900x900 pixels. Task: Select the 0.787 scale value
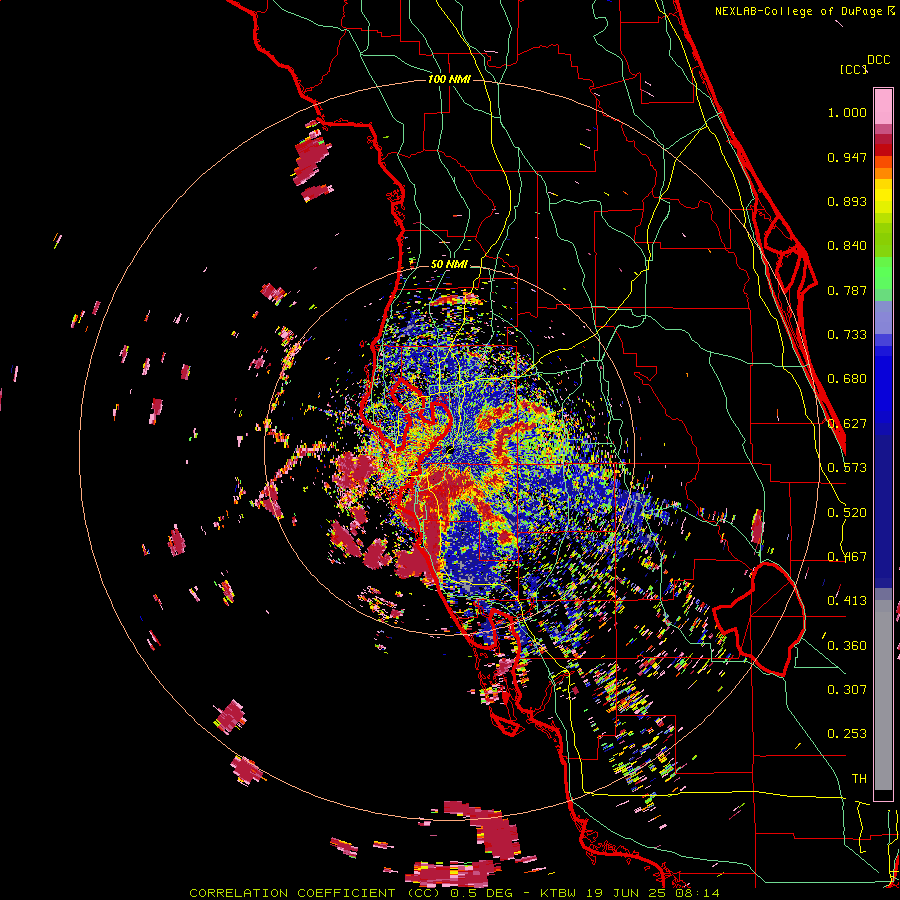[x=847, y=290]
